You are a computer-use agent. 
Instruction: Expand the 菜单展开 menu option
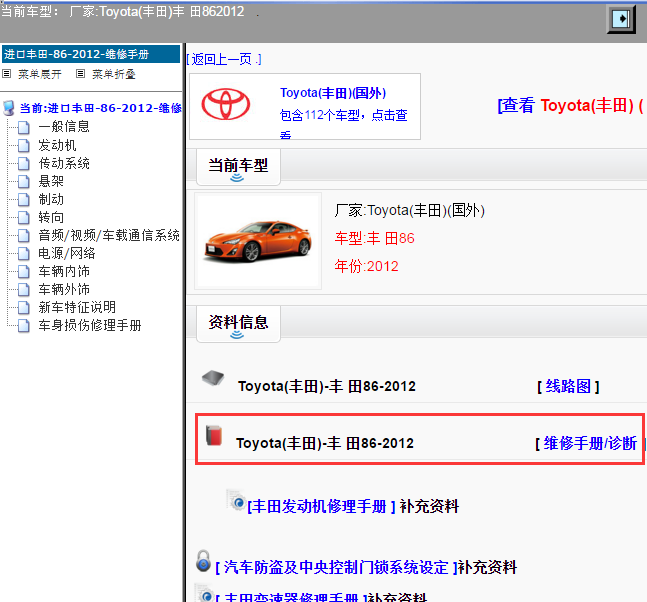(40, 74)
